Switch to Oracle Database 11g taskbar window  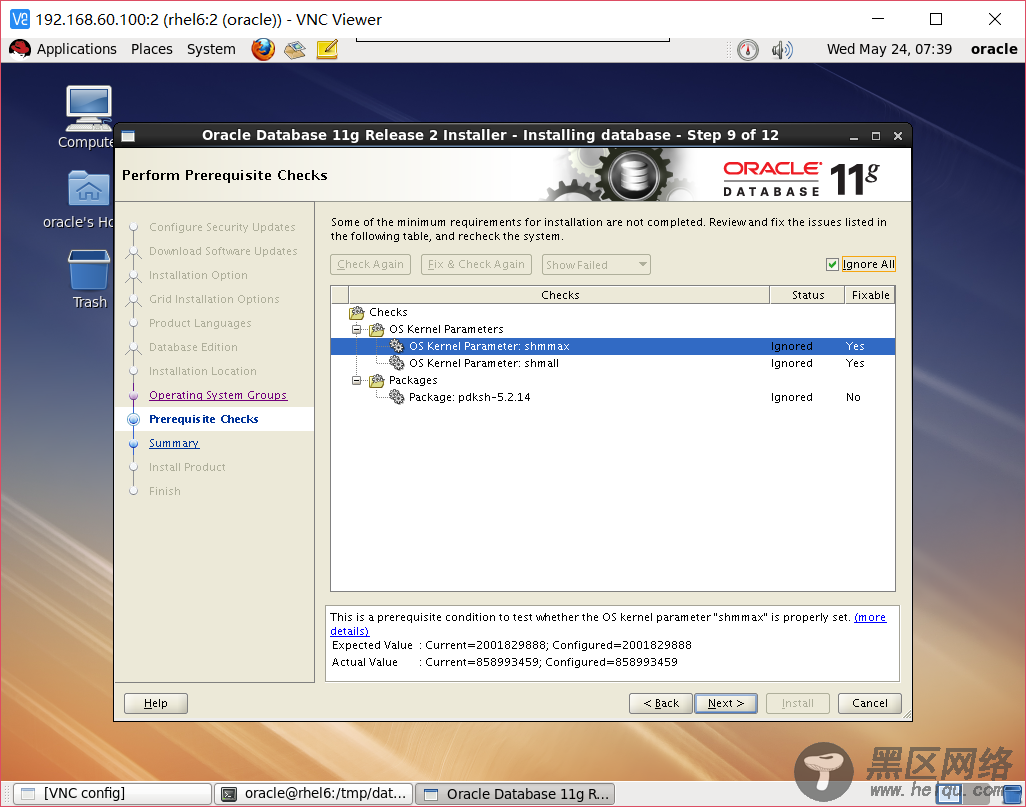(515, 794)
